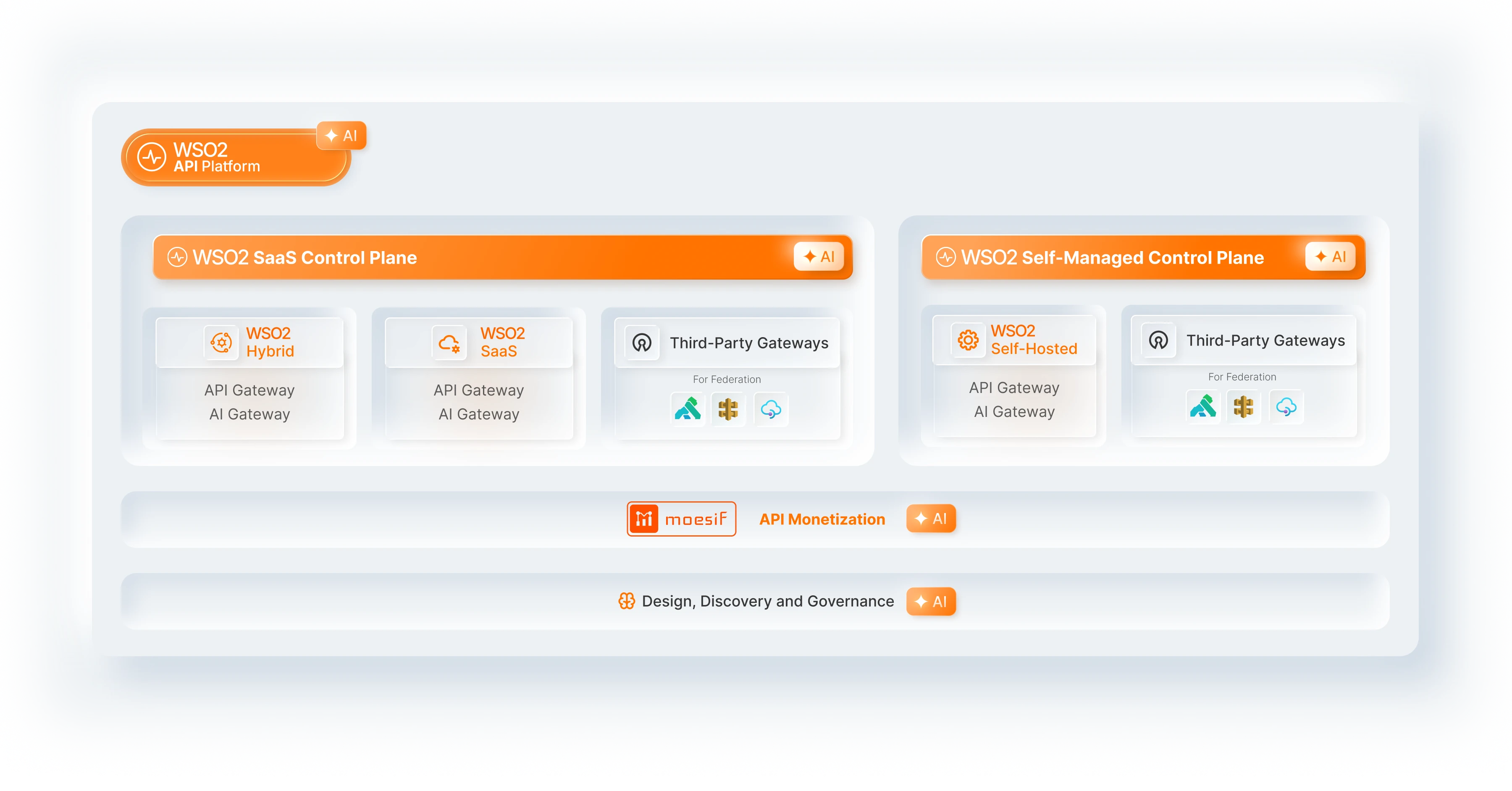Select the WSO2 API Platform pill

click(x=236, y=157)
